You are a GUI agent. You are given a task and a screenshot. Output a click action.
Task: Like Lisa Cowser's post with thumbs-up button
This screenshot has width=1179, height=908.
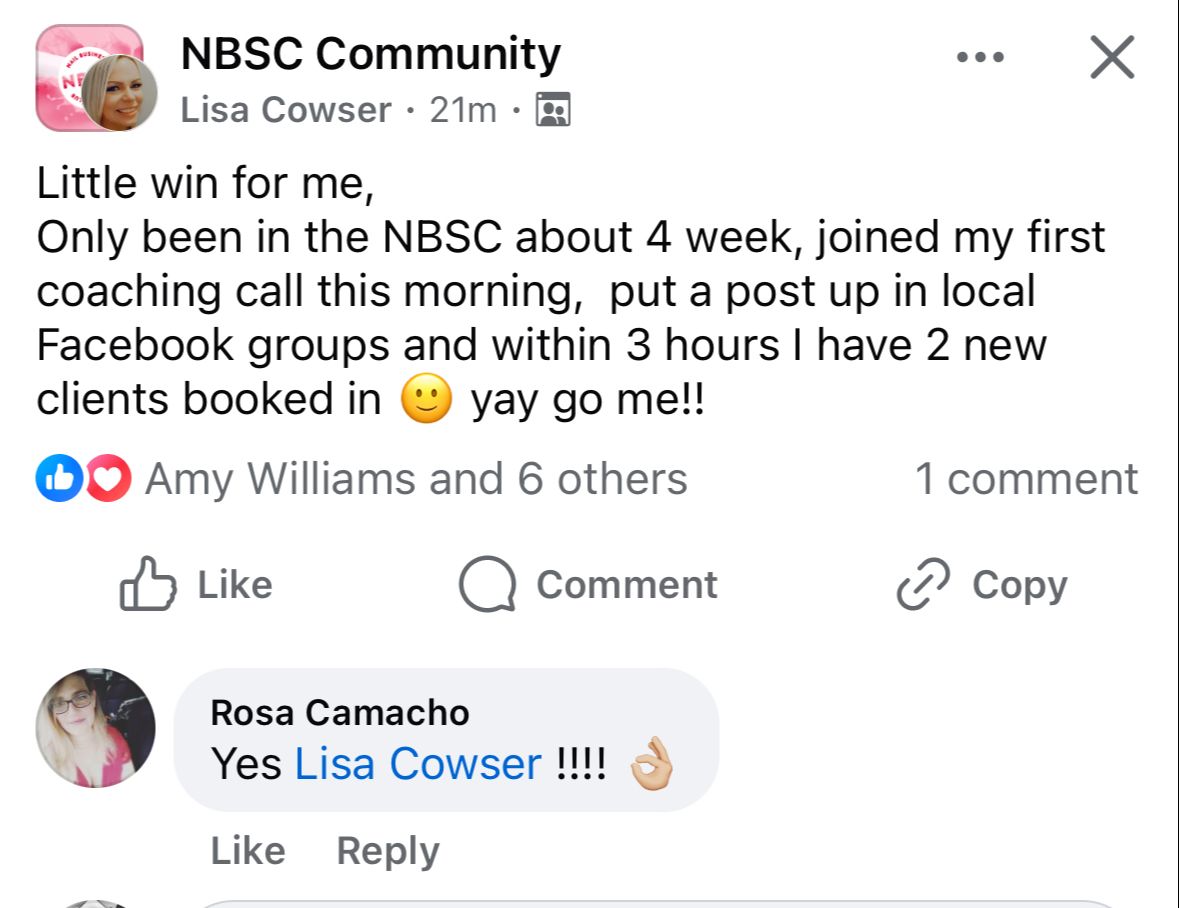pyautogui.click(x=196, y=585)
